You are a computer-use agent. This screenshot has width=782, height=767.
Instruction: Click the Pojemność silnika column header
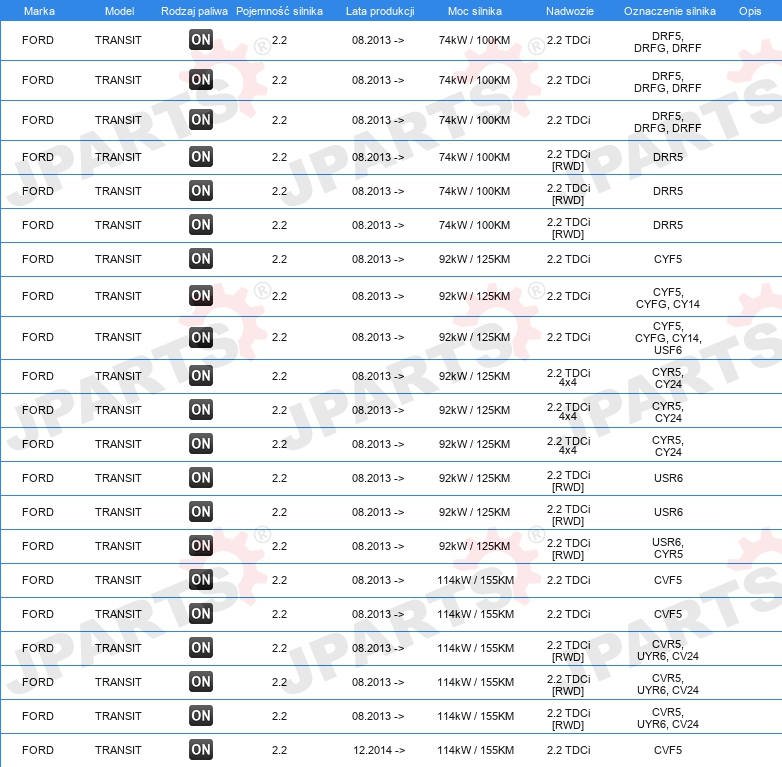[x=279, y=11]
